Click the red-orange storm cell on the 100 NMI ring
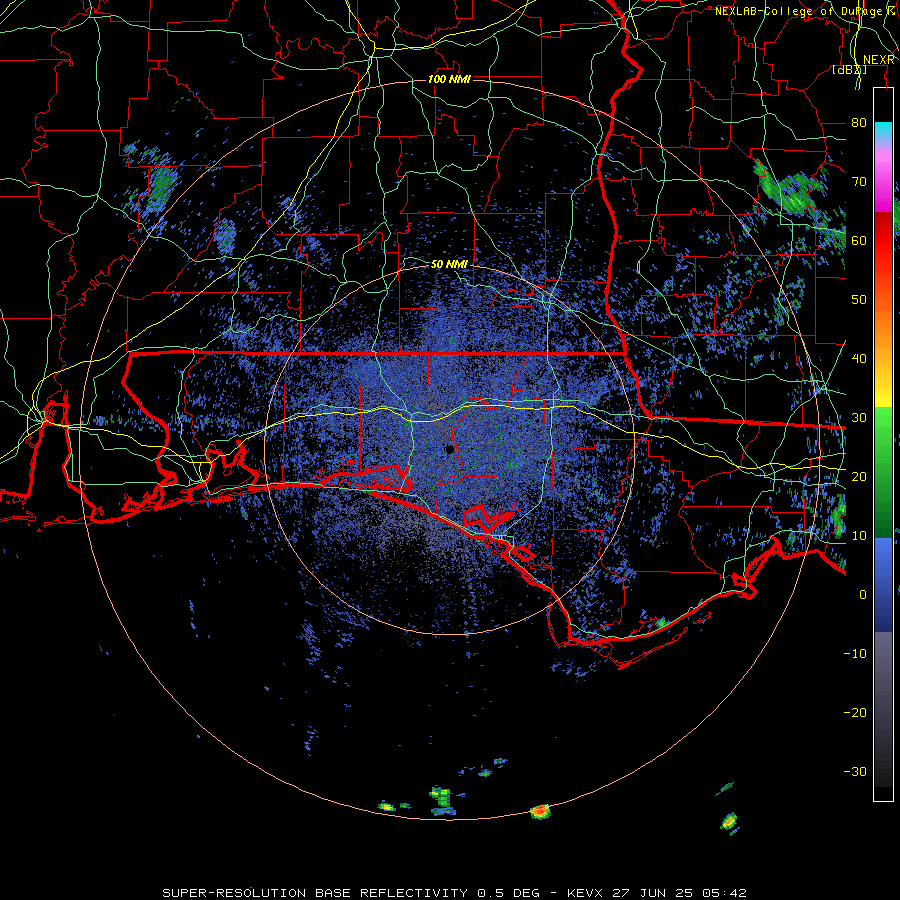The height and width of the screenshot is (900, 900). coord(540,811)
